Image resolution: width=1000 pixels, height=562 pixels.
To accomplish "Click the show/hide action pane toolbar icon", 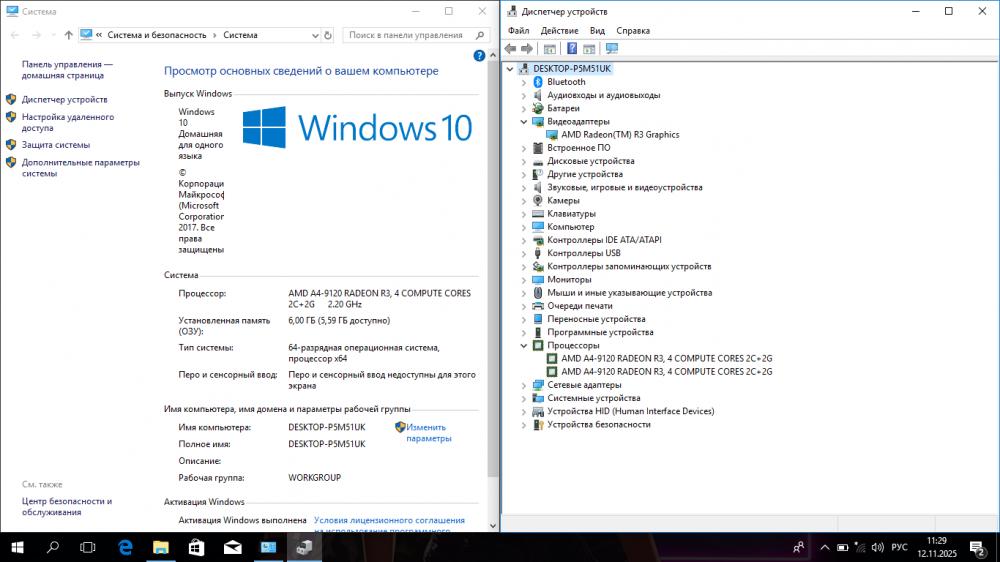I will click(589, 48).
